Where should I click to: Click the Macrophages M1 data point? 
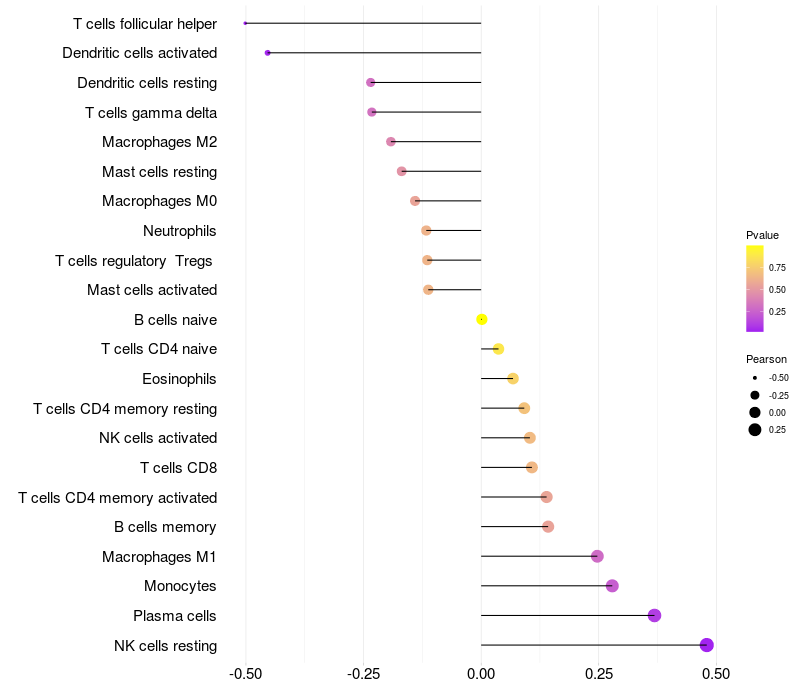tap(597, 556)
